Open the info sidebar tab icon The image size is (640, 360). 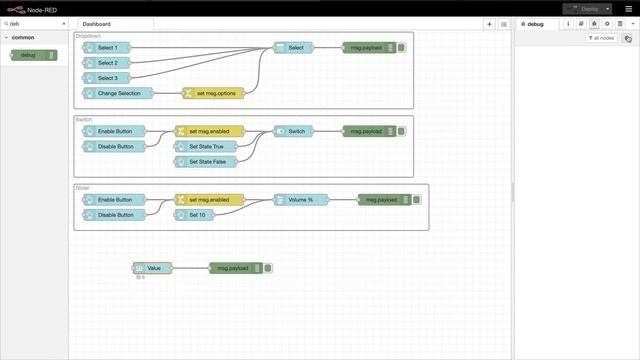coord(568,24)
